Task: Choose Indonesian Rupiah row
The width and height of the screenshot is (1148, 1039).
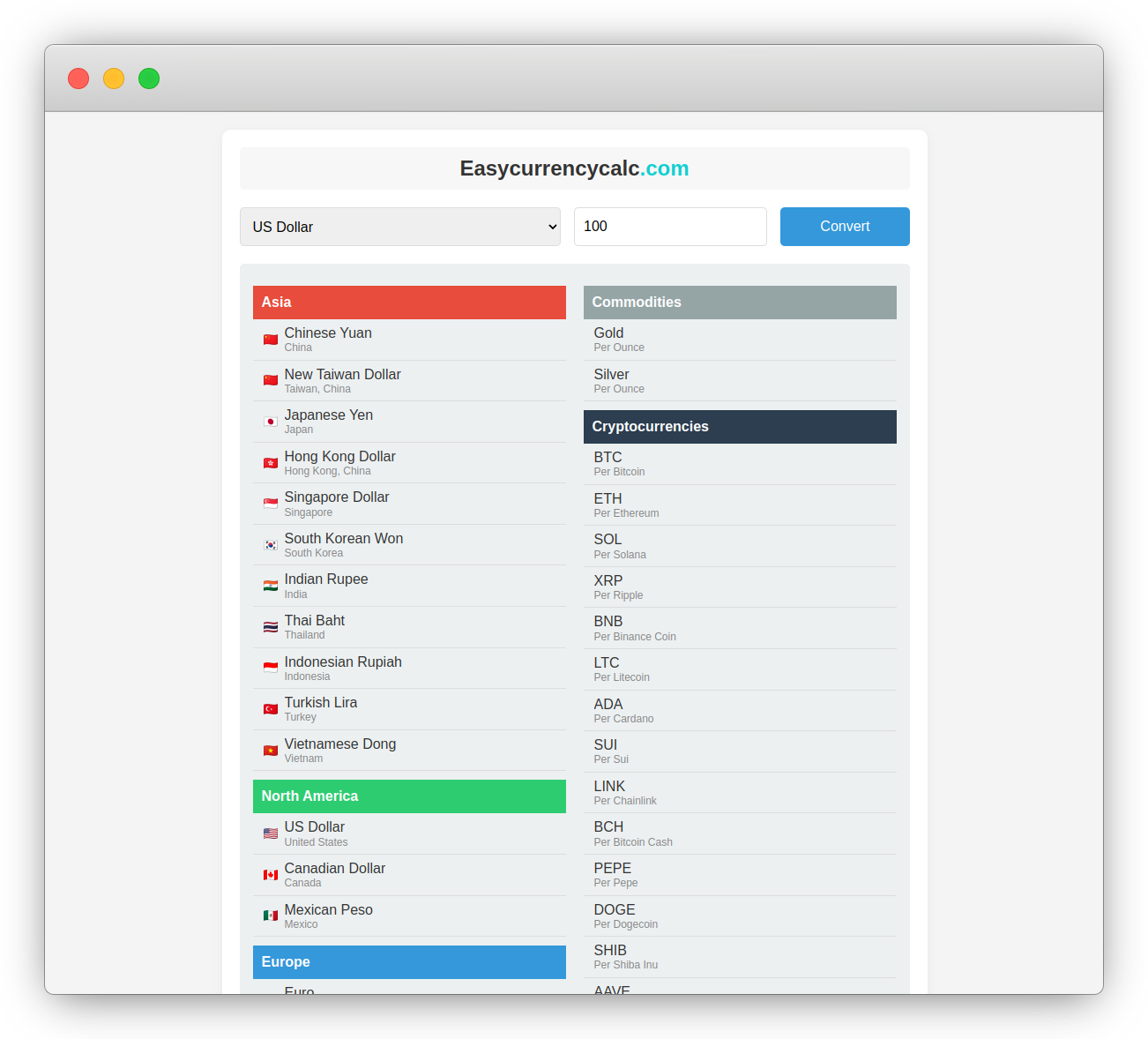Action: click(409, 669)
